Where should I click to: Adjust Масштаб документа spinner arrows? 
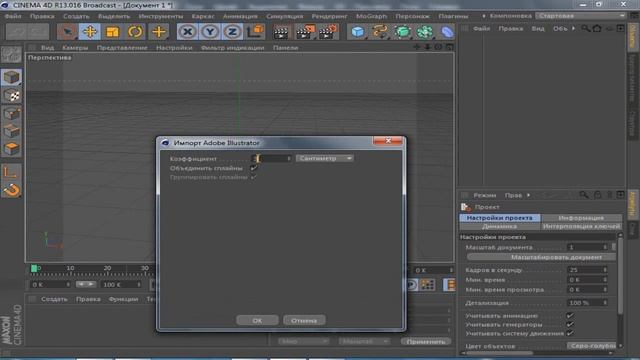click(605, 247)
